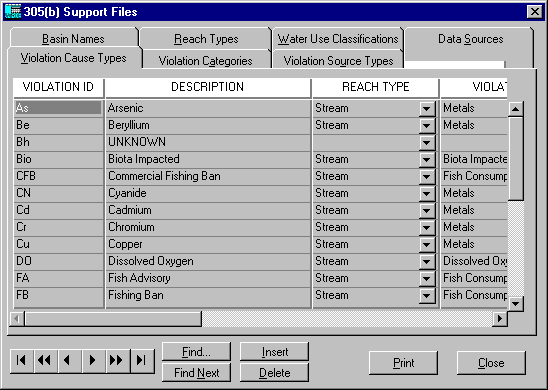Click the 'Fish Advisory' description cell
Viewport: 548px width, 390px height.
pos(208,278)
